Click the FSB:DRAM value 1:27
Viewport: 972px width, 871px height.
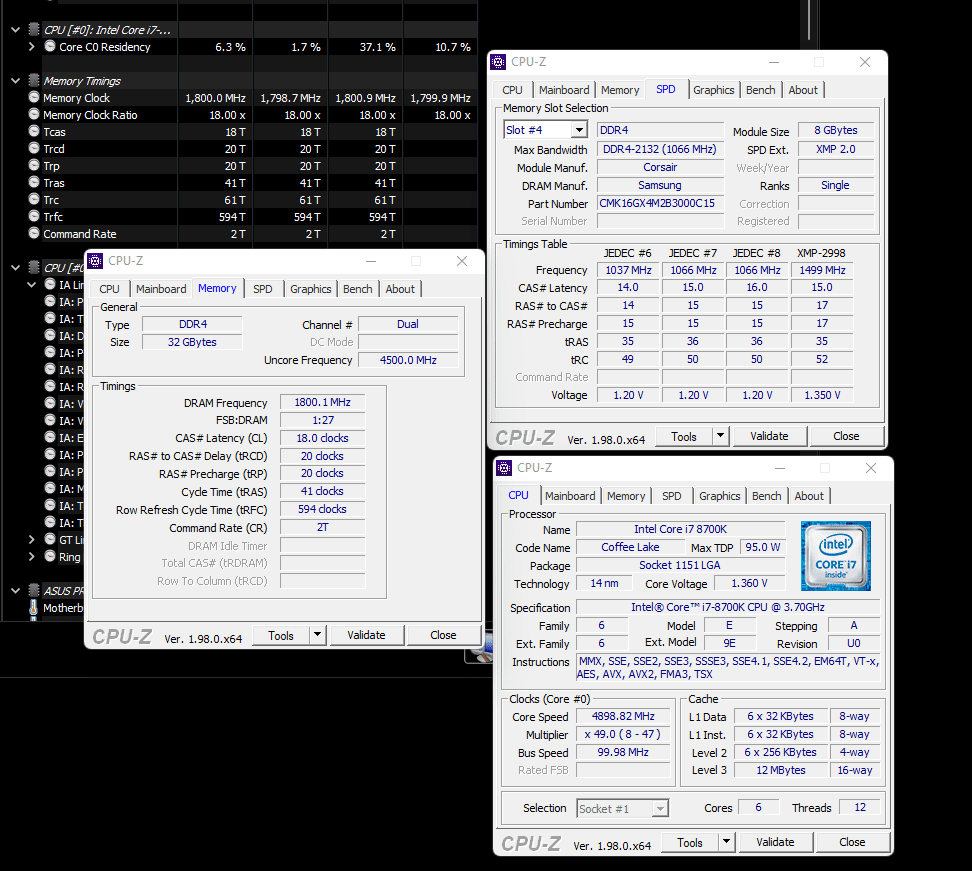click(x=322, y=420)
